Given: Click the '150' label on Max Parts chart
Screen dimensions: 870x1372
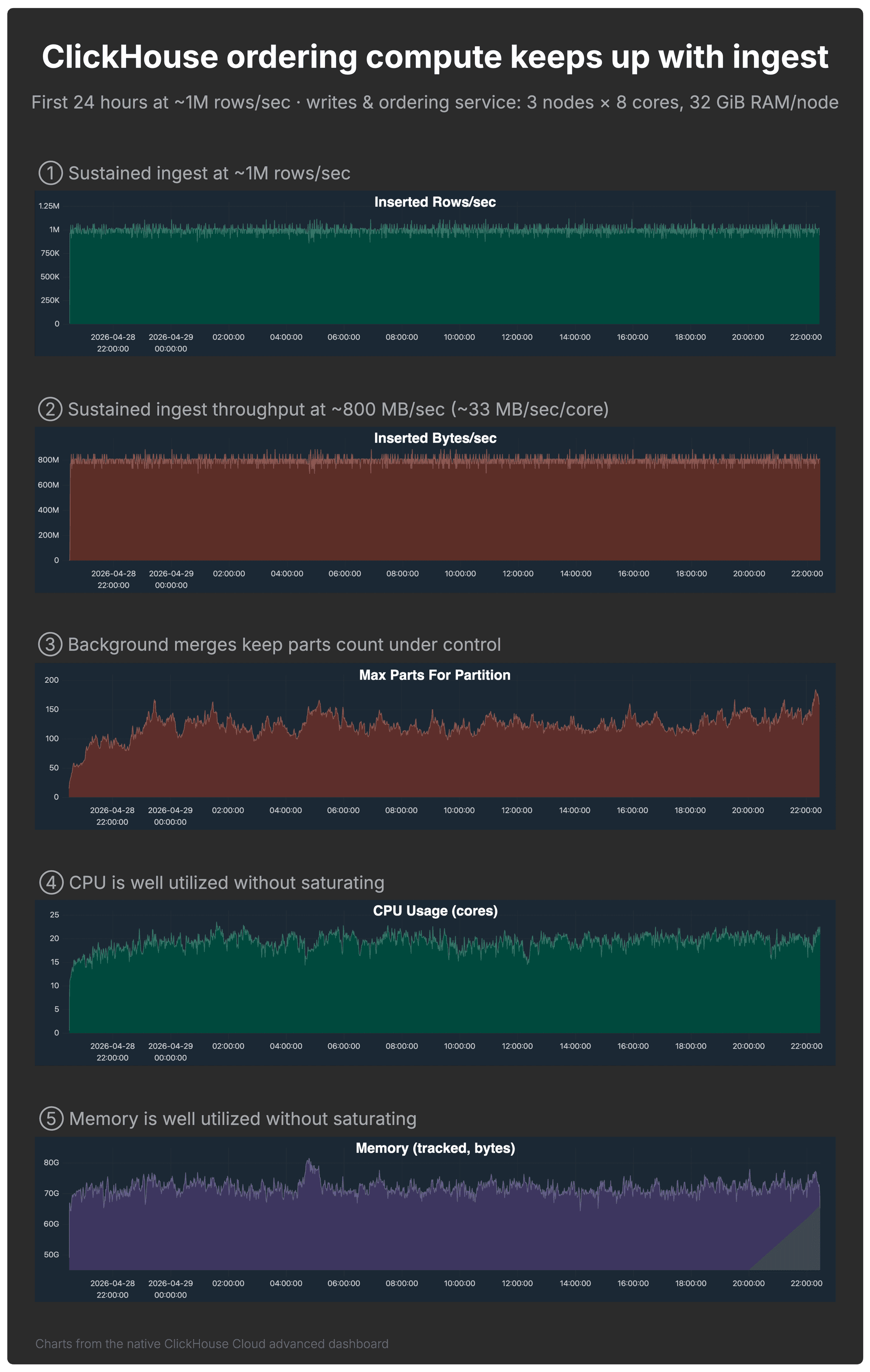Looking at the screenshot, I should point(52,710).
